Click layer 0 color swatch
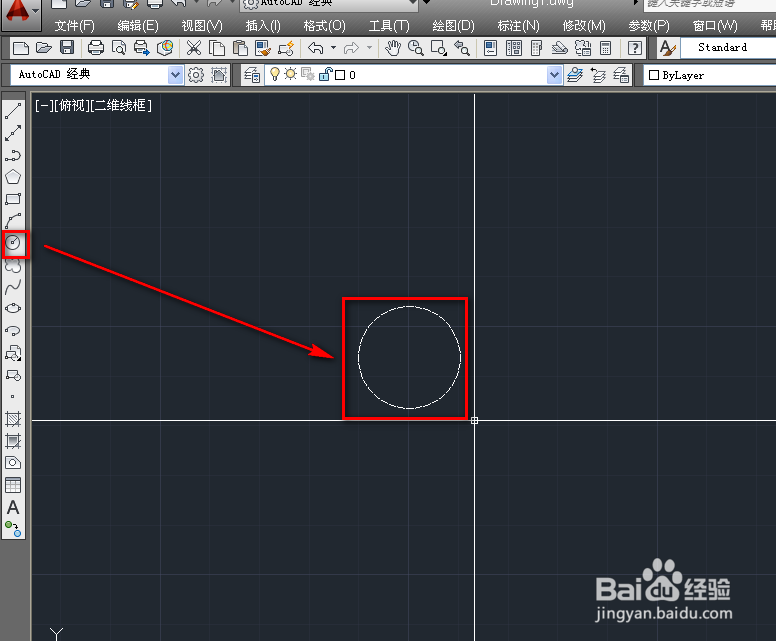This screenshot has width=776, height=641. coord(340,75)
